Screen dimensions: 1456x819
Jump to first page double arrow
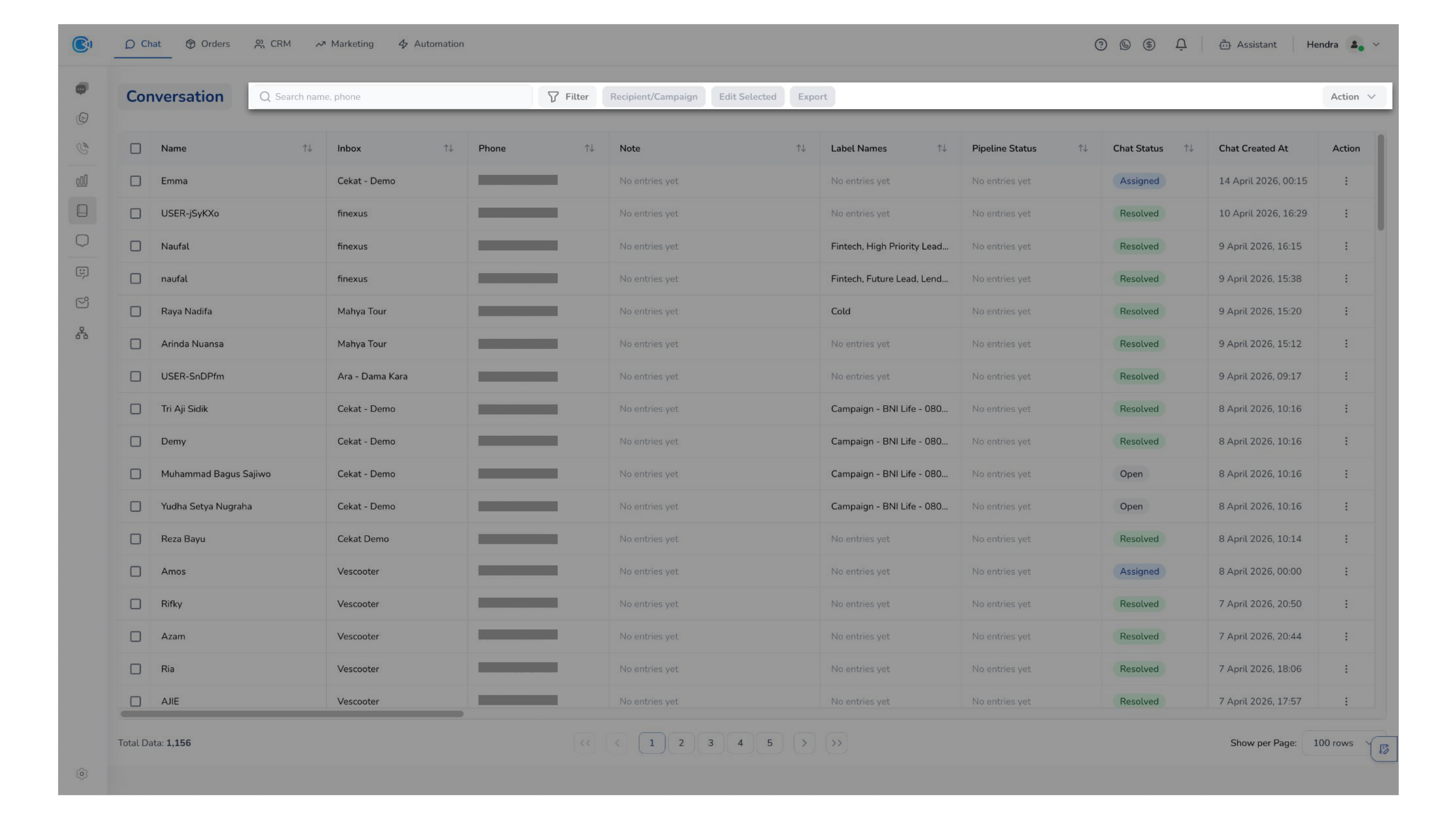click(x=584, y=743)
